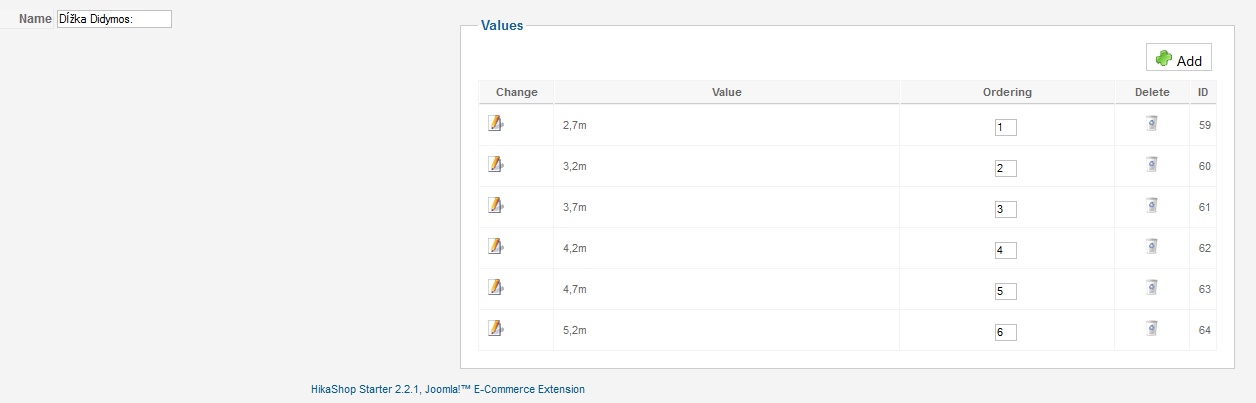
Task: Click the Name input field
Action: pyautogui.click(x=114, y=19)
